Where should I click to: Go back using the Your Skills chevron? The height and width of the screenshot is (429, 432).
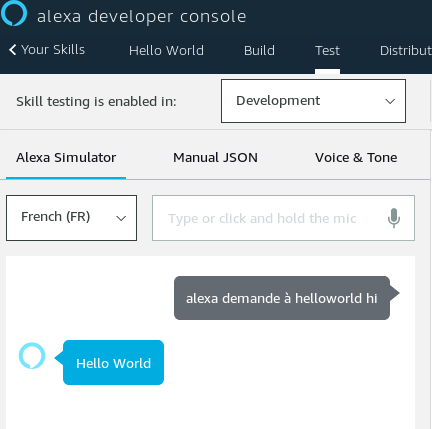(x=13, y=50)
